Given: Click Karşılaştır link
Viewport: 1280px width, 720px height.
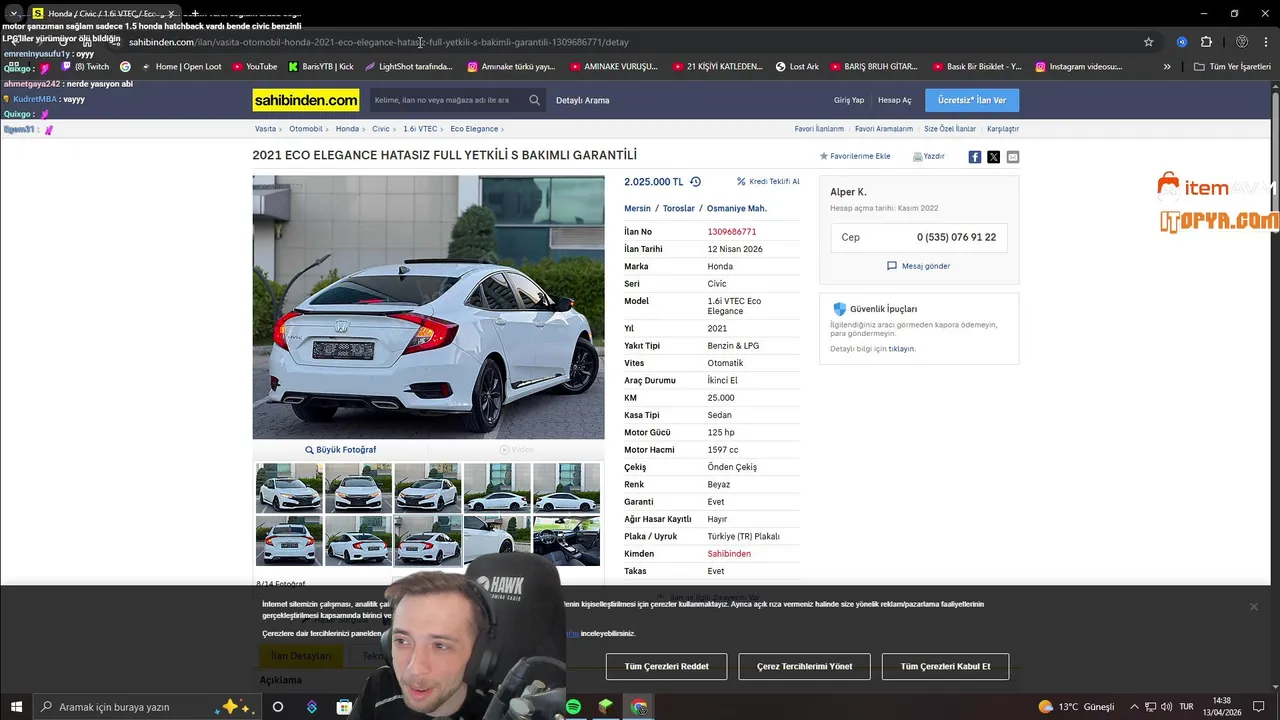Looking at the screenshot, I should [1003, 129].
